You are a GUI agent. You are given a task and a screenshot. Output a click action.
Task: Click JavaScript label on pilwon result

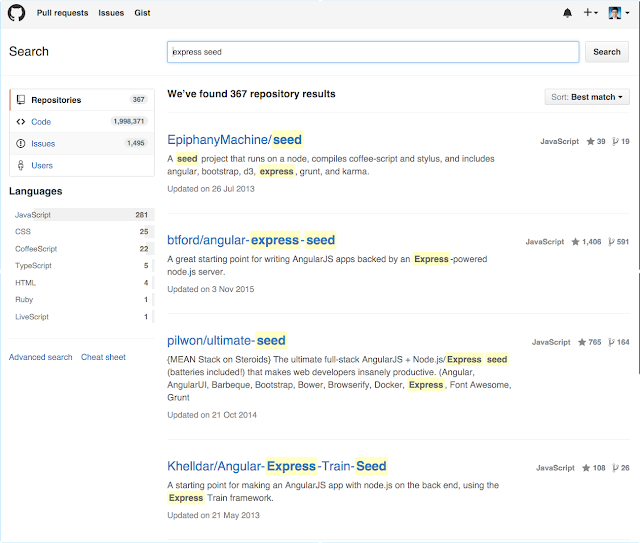(551, 343)
